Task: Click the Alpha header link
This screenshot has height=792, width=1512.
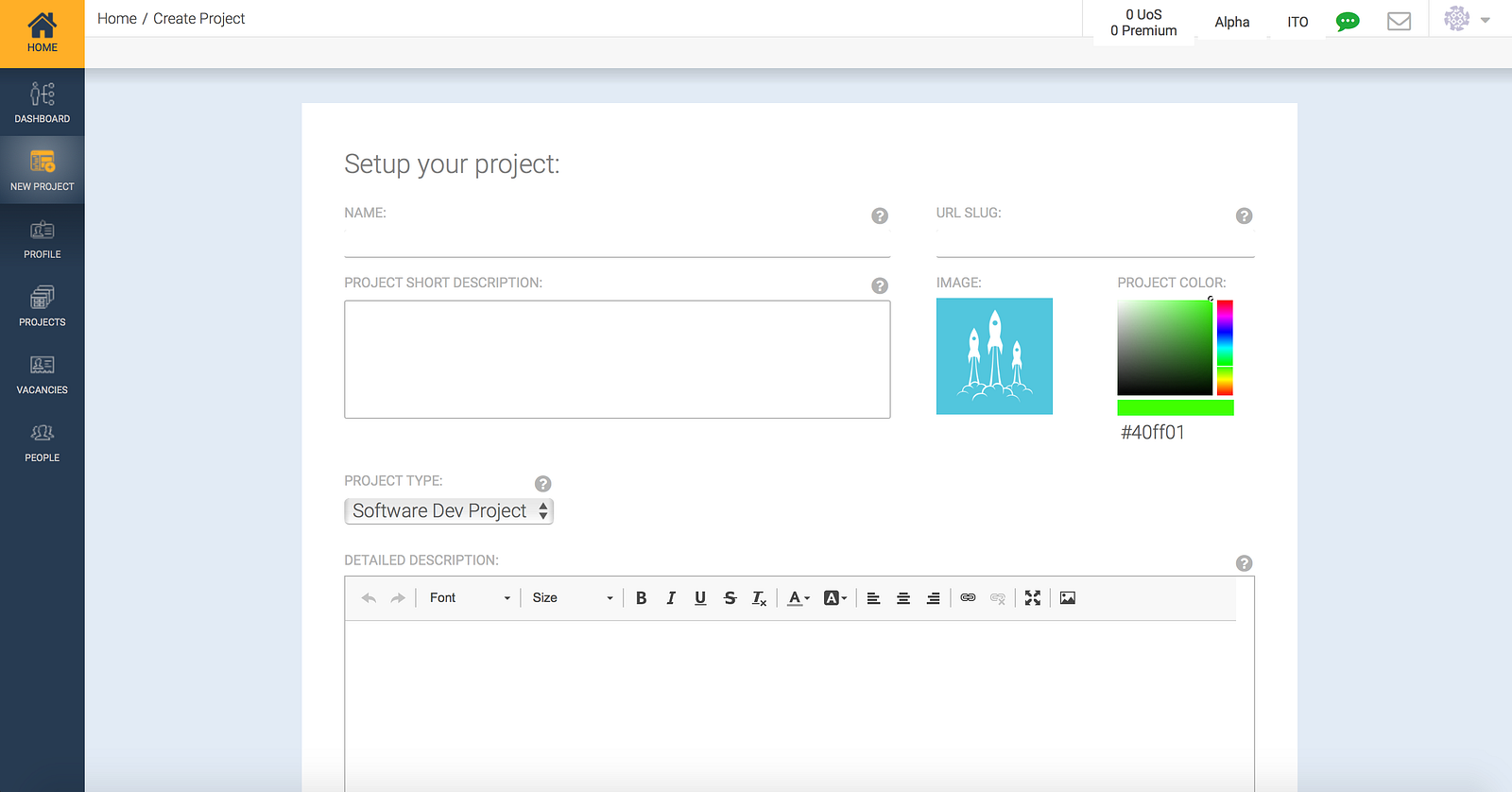Action: tap(1232, 22)
